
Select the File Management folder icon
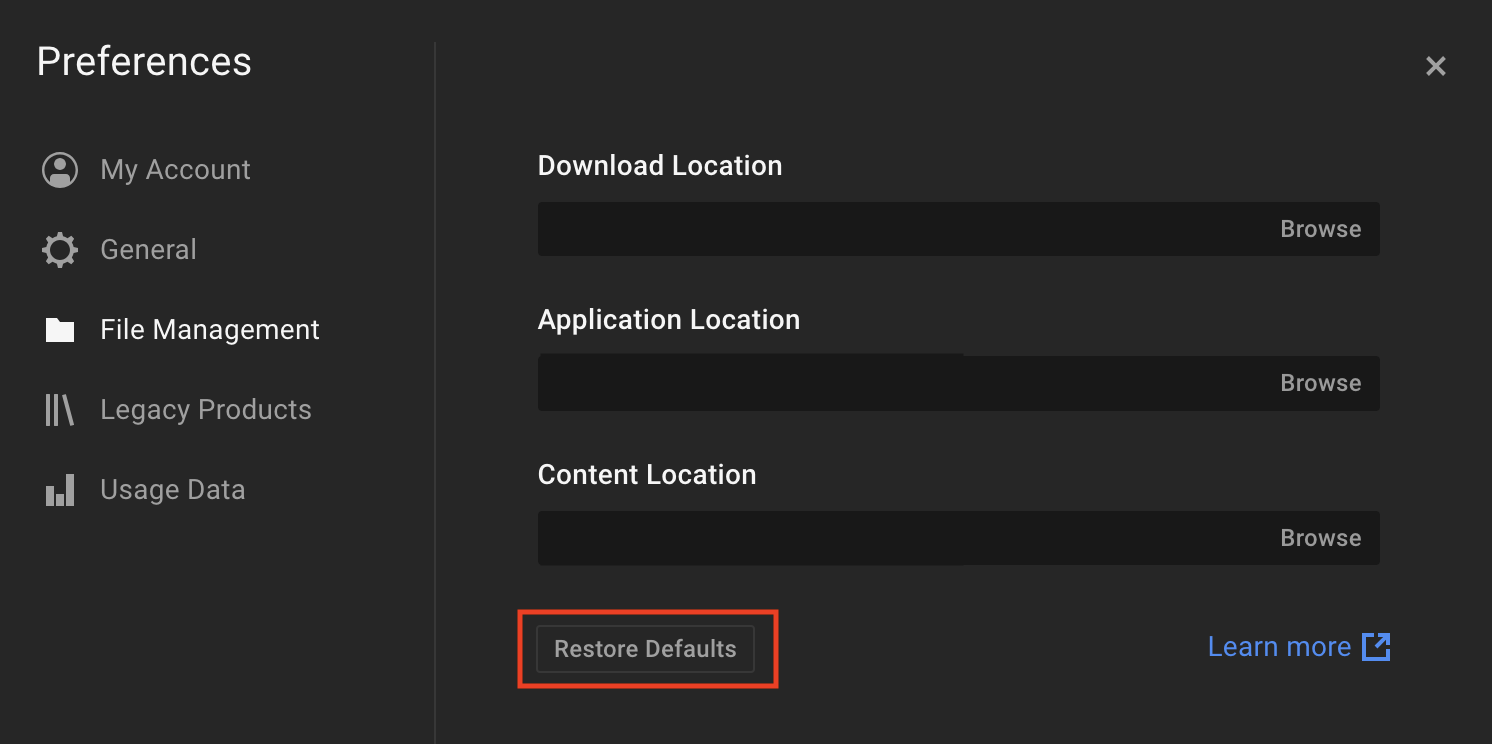pos(60,329)
